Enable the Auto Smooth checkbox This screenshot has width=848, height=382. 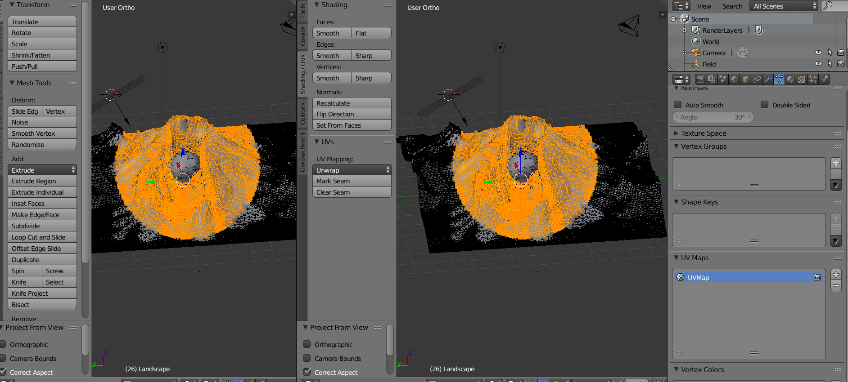(x=678, y=104)
